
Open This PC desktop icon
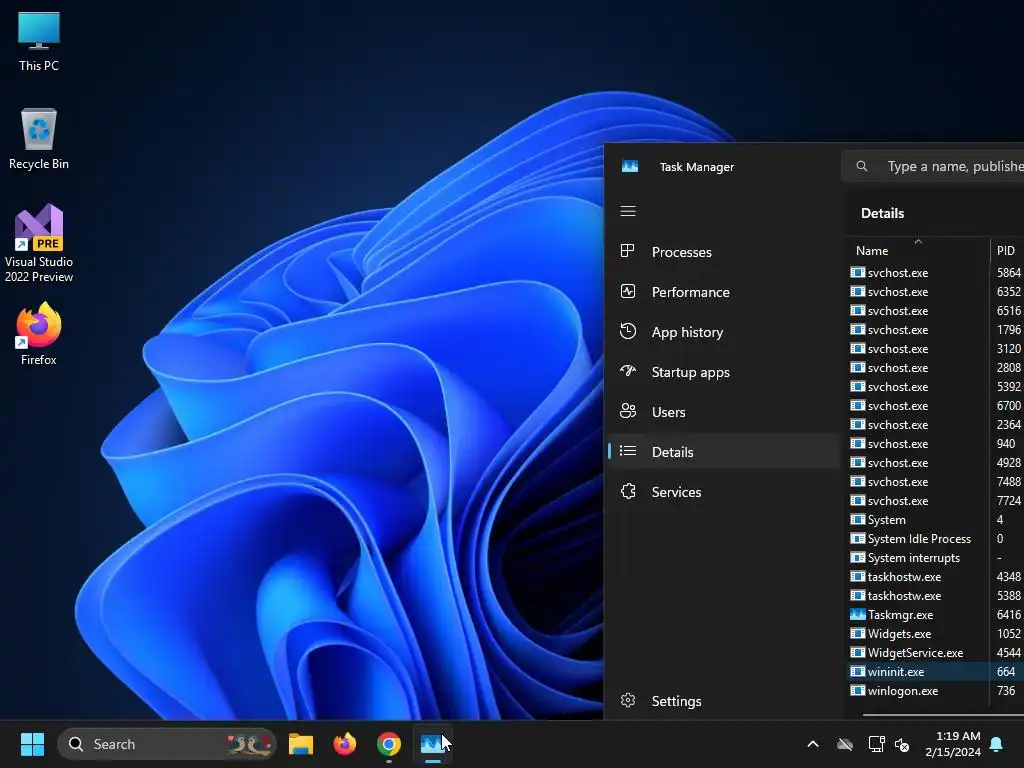(39, 42)
